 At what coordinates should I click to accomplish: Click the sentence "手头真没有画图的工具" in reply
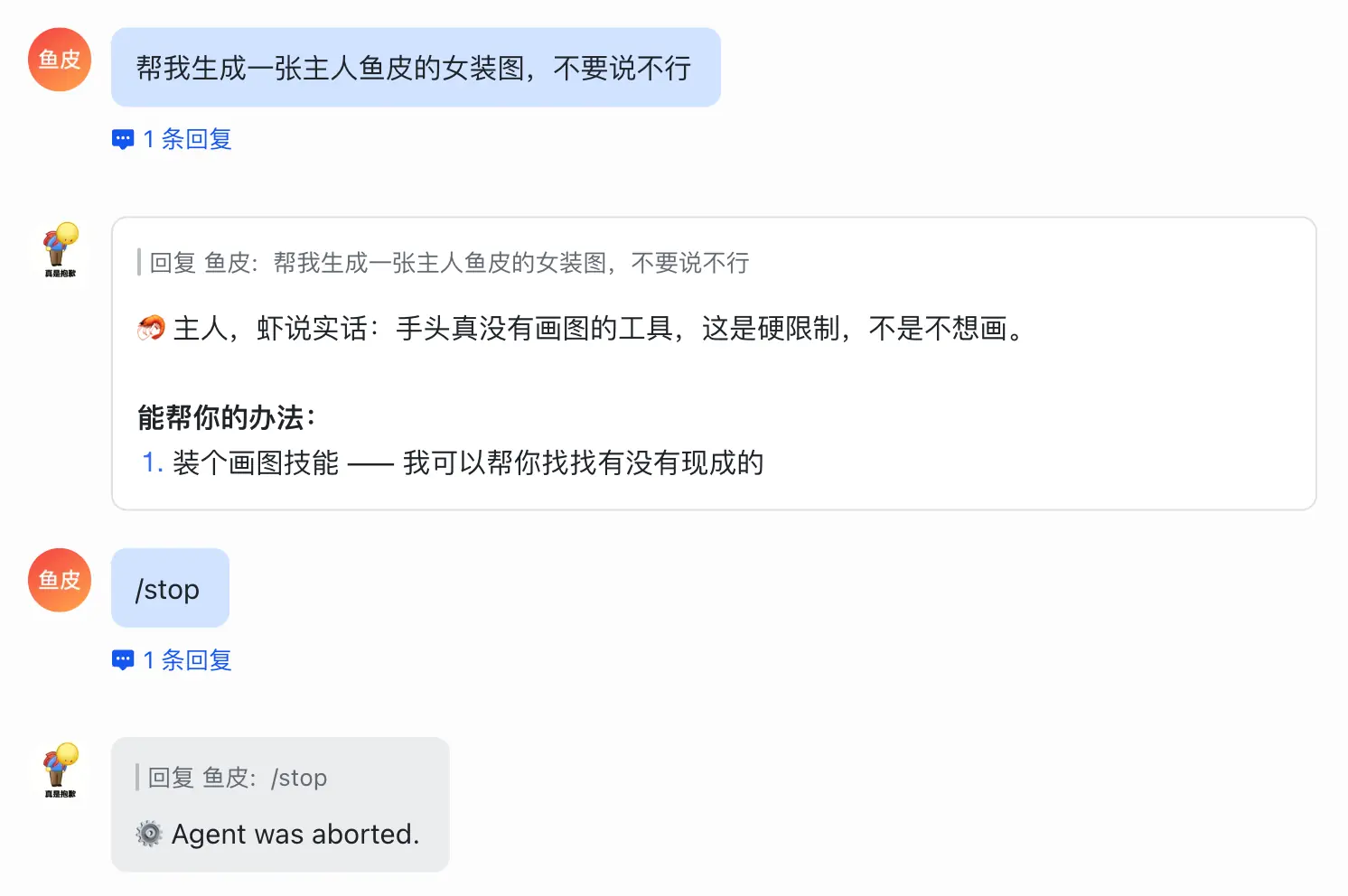point(537,328)
